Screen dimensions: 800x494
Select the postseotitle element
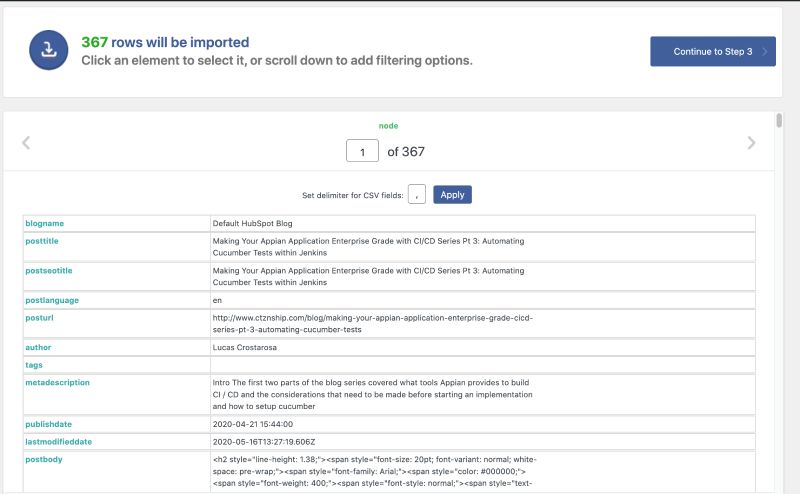(49, 270)
